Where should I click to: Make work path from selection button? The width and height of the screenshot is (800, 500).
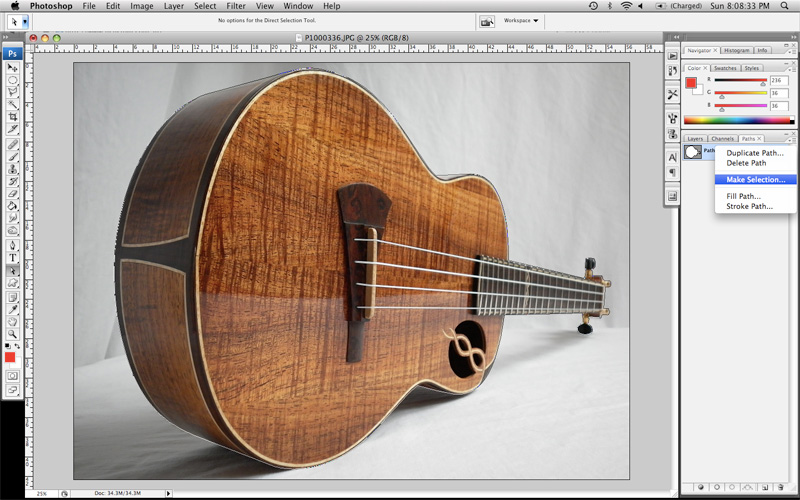[748, 487]
